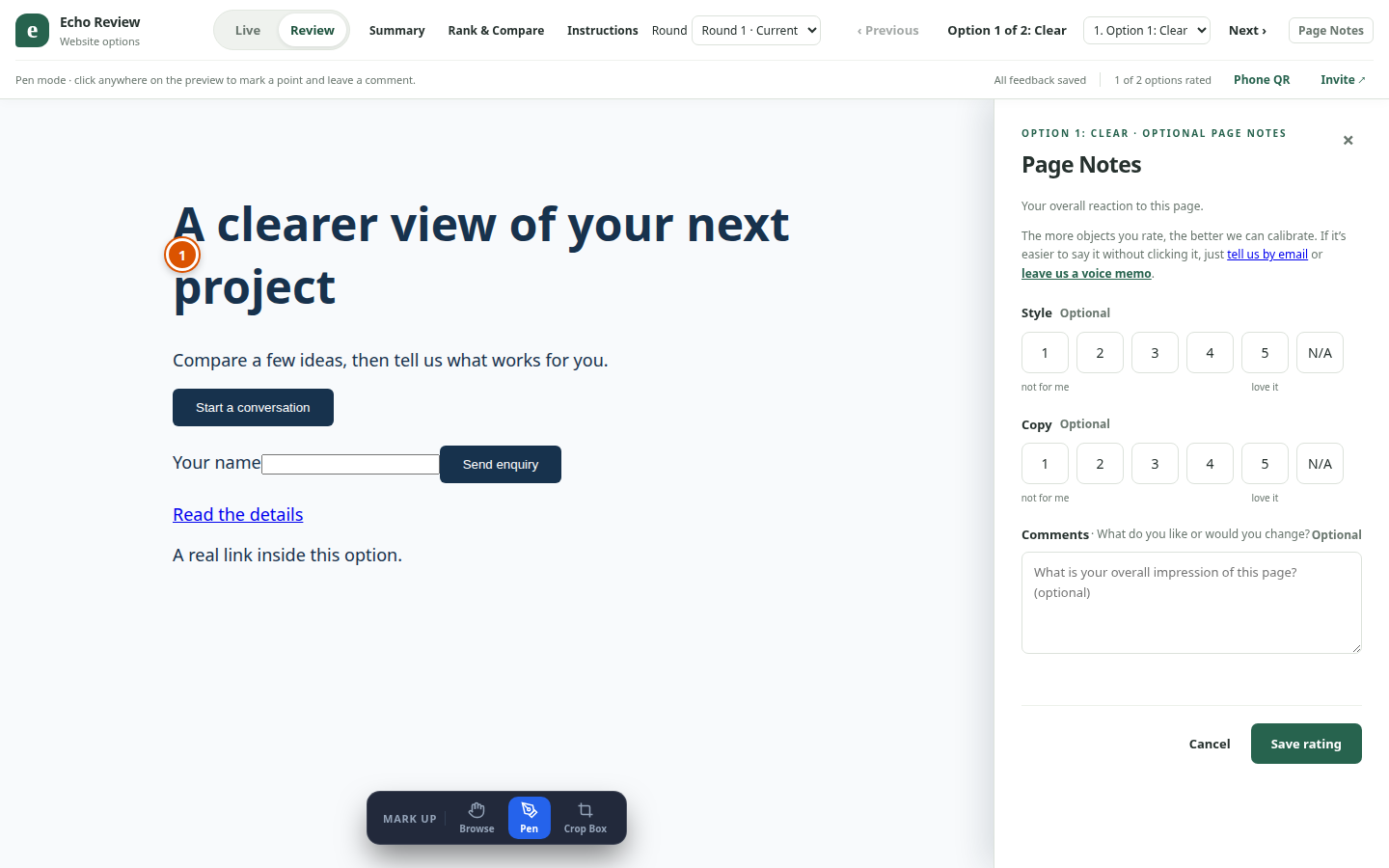Viewport: 1389px width, 868px height.
Task: Rate Copy as 3
Action: [1155, 464]
